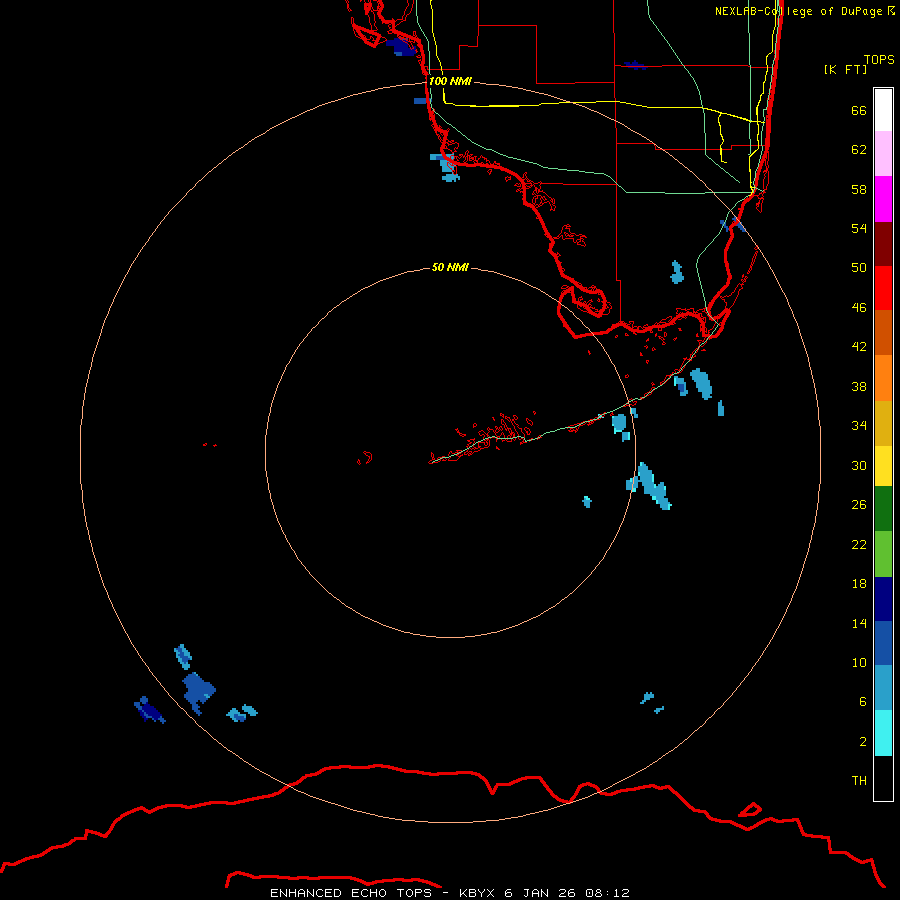Select the light green legend swatch
This screenshot has width=900, height=900.
point(883,554)
